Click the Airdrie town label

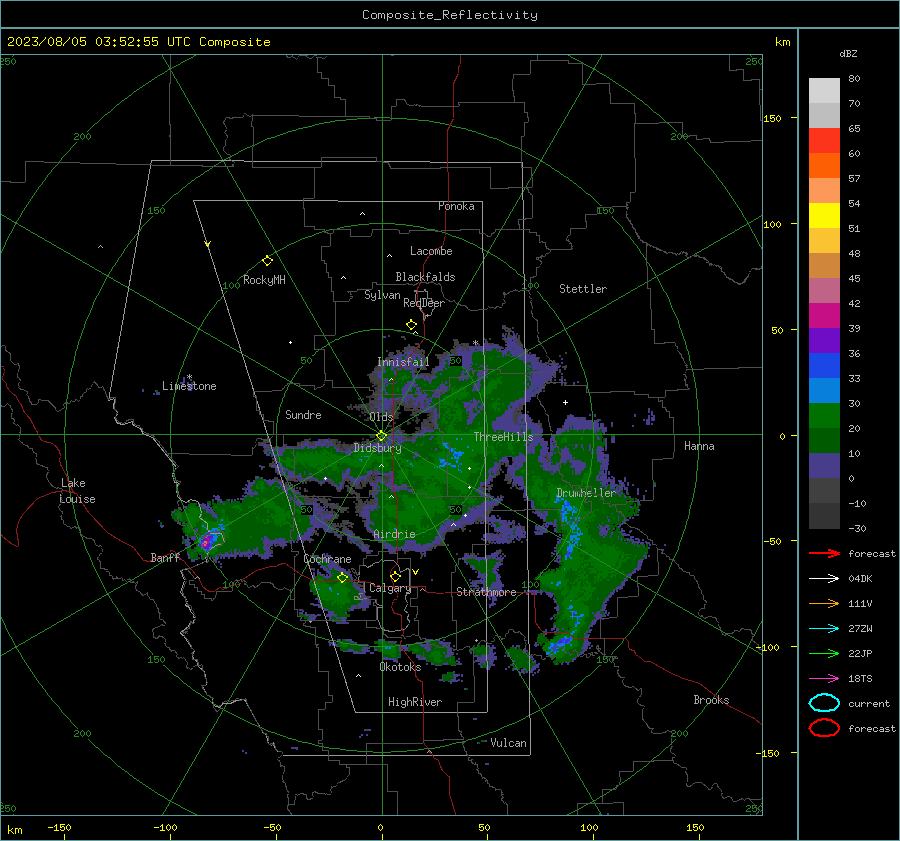(394, 534)
